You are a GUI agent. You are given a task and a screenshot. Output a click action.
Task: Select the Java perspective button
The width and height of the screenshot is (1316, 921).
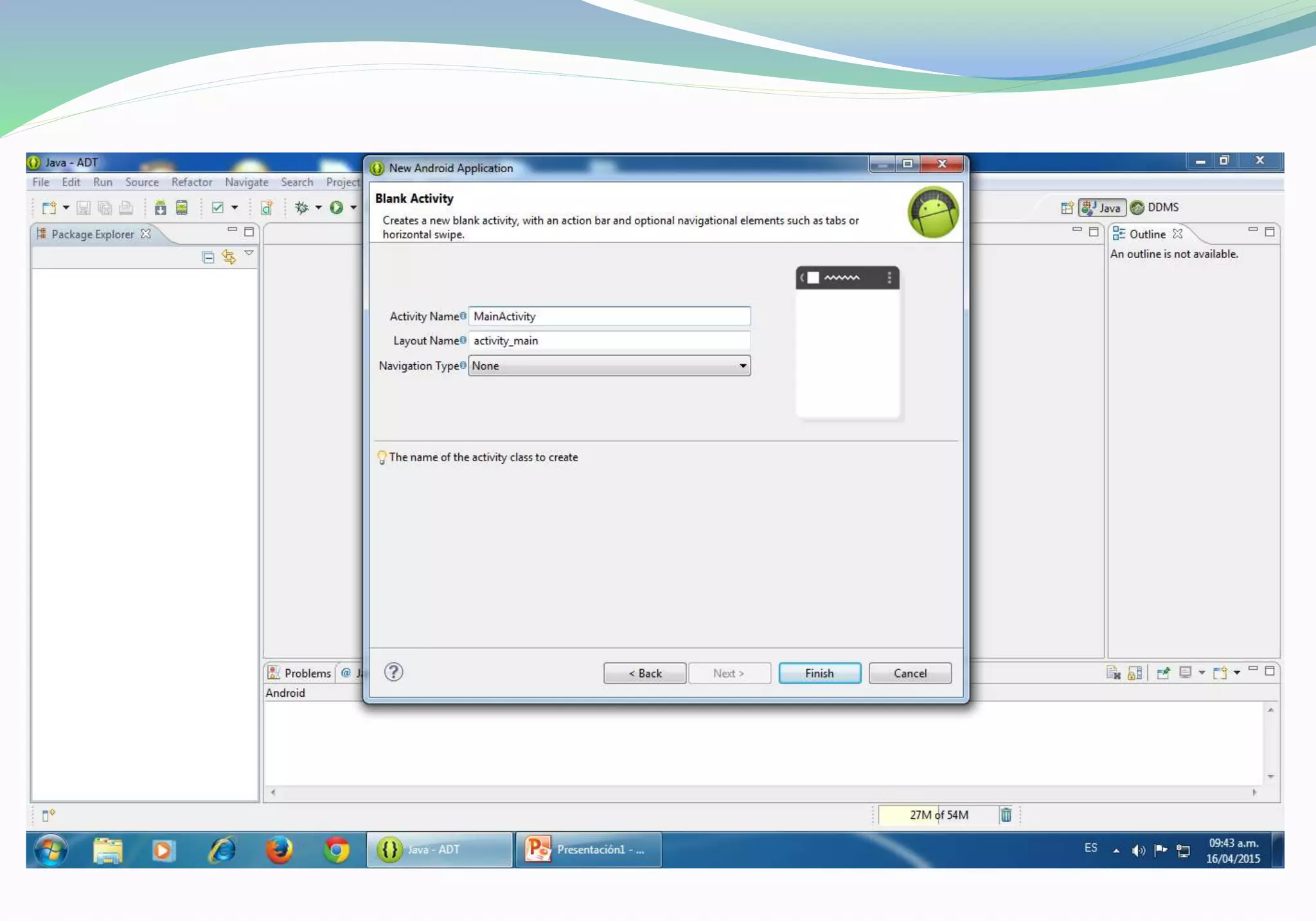tap(1102, 207)
